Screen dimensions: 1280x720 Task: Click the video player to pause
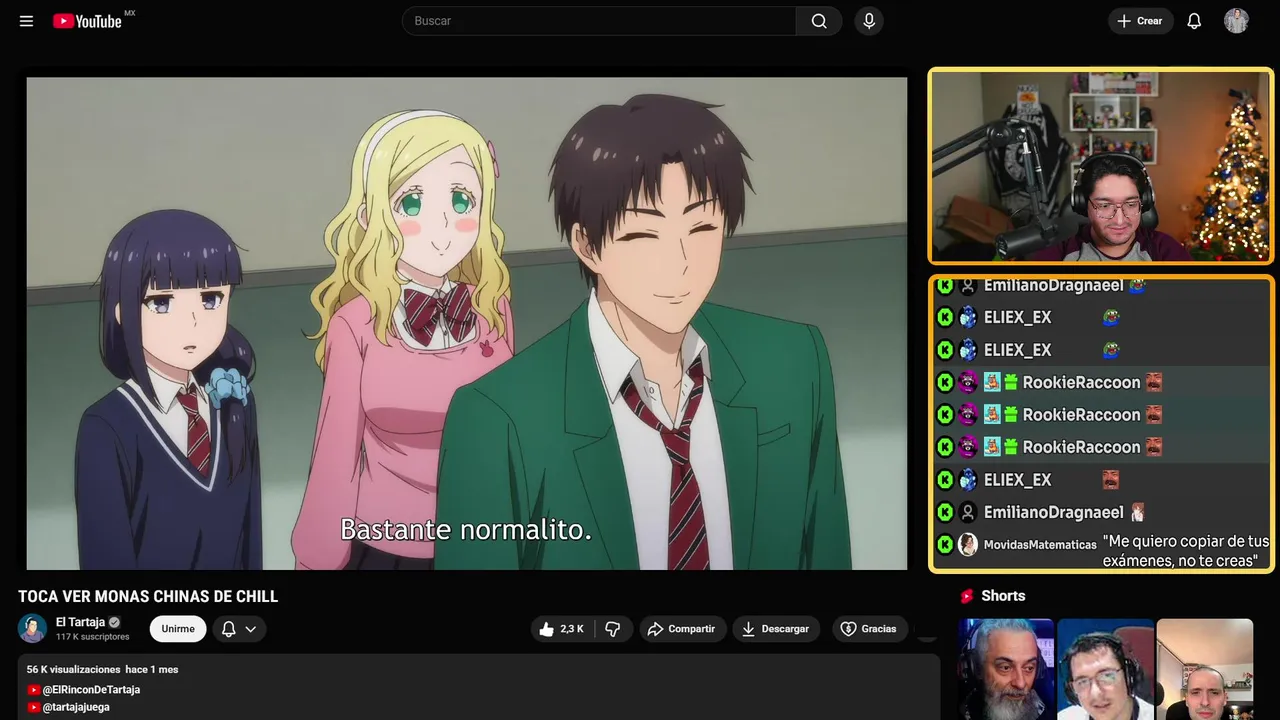pyautogui.click(x=467, y=324)
